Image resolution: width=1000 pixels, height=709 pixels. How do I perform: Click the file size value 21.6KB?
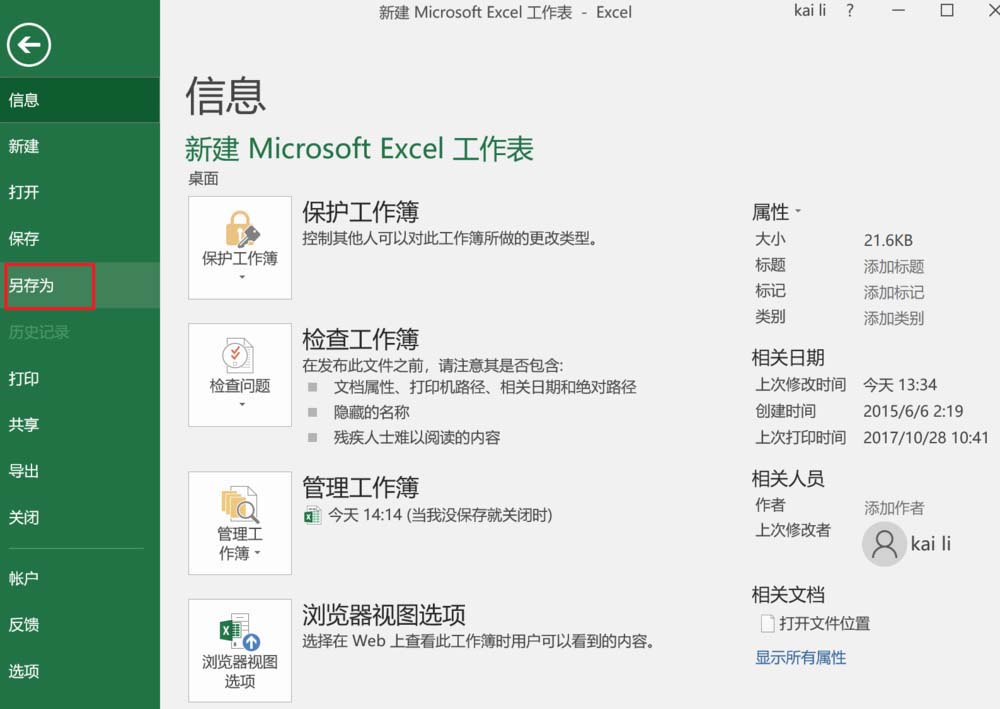tap(888, 240)
